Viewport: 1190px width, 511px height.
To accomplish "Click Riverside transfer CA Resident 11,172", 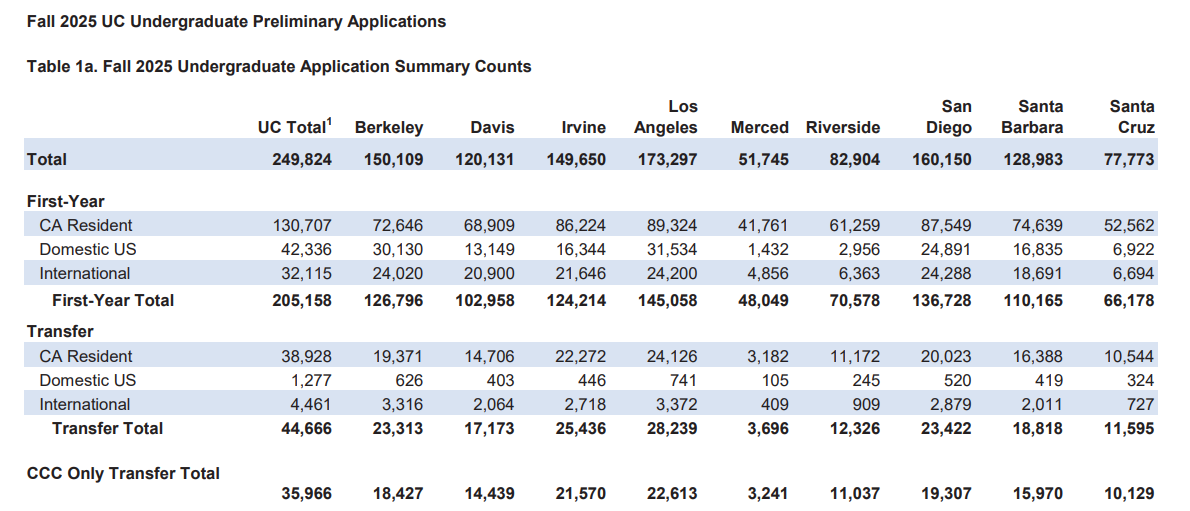I will tap(855, 356).
